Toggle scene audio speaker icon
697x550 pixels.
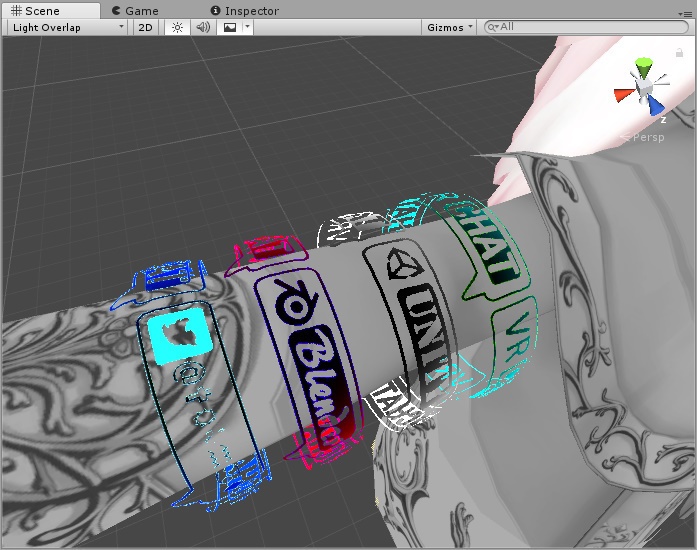click(203, 28)
